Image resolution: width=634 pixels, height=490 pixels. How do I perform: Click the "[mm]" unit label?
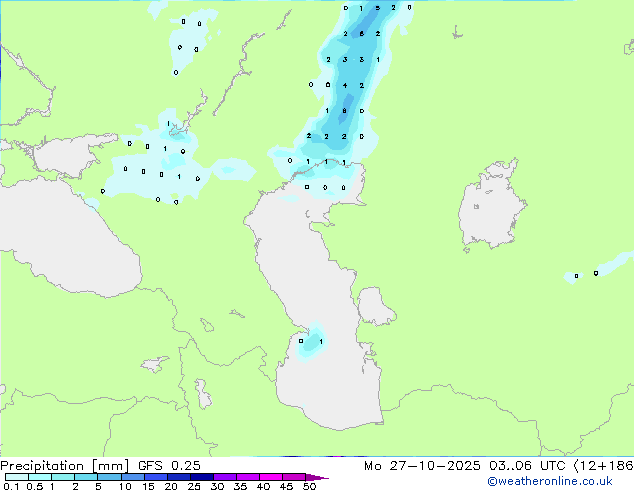click(111, 466)
